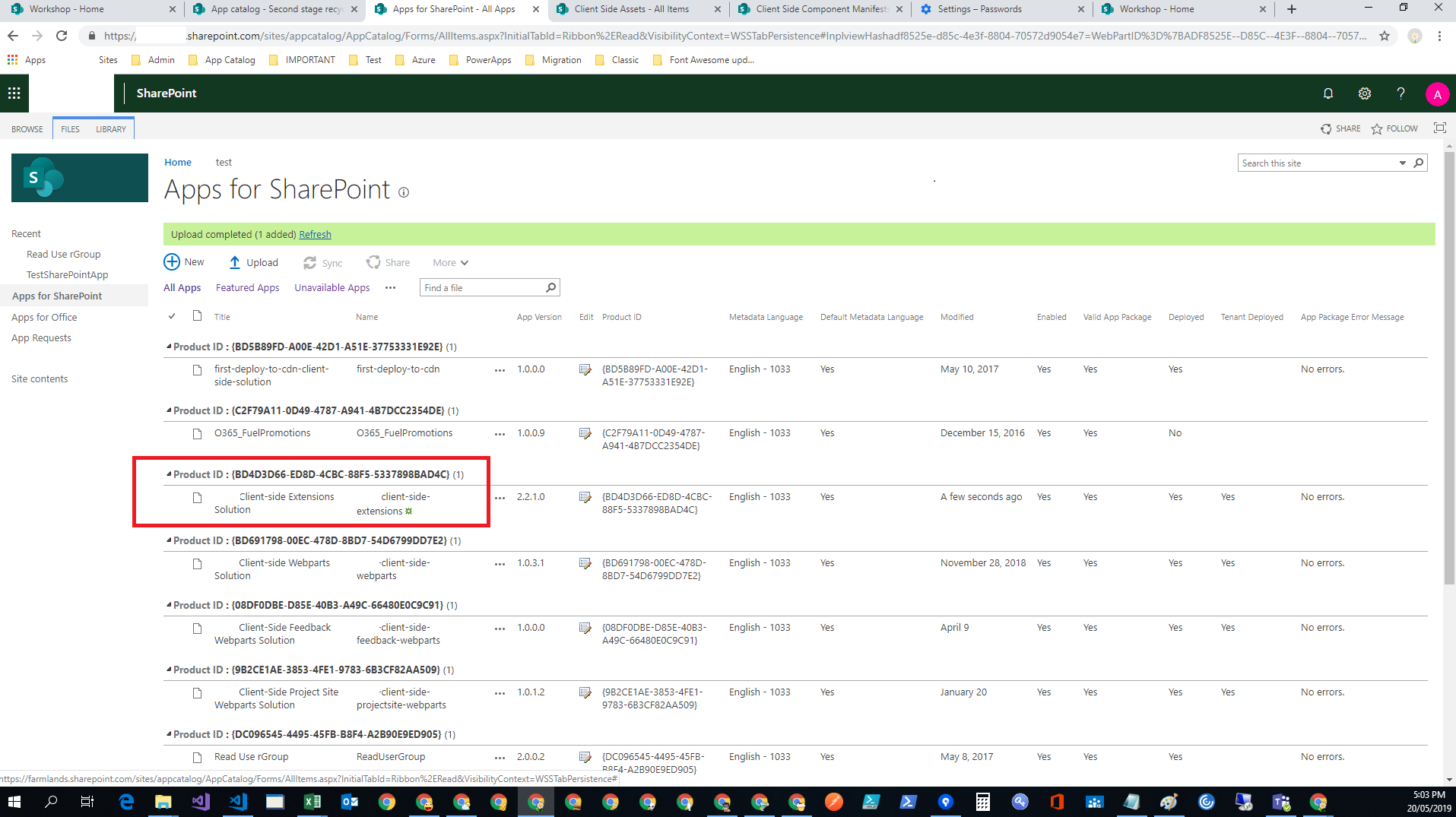
Task: Open Outlook from the taskbar
Action: point(350,802)
